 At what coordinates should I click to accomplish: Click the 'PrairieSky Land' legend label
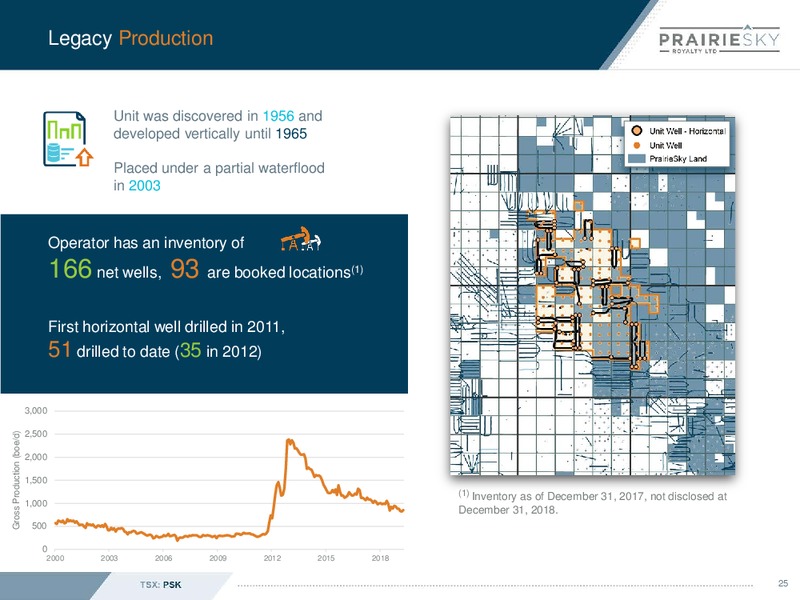678,159
